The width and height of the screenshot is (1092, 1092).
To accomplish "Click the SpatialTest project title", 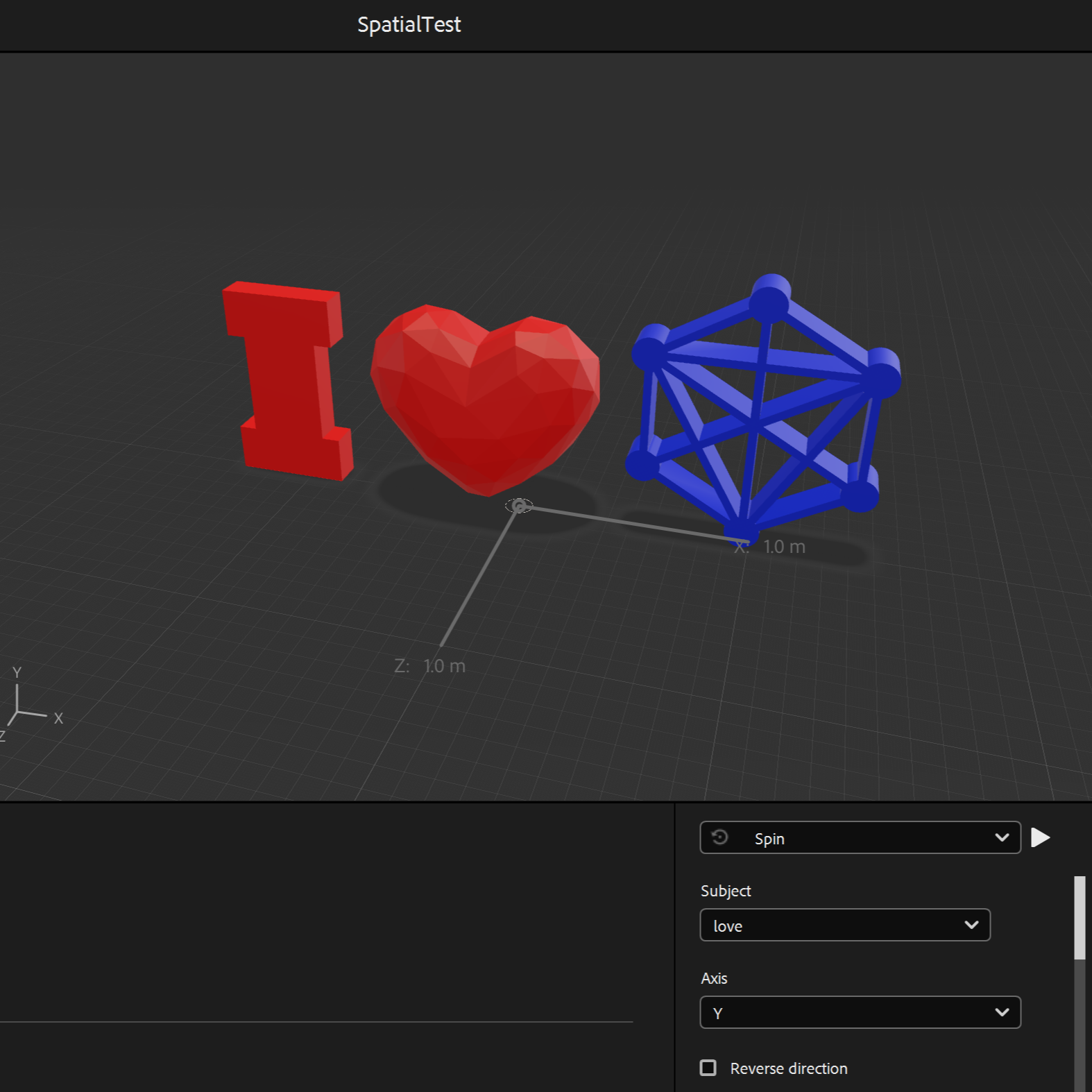I will click(x=409, y=25).
